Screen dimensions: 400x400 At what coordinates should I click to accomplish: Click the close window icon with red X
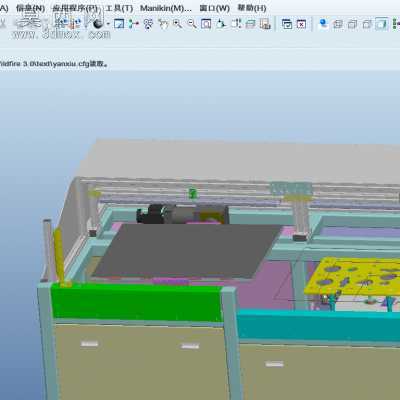301,24
